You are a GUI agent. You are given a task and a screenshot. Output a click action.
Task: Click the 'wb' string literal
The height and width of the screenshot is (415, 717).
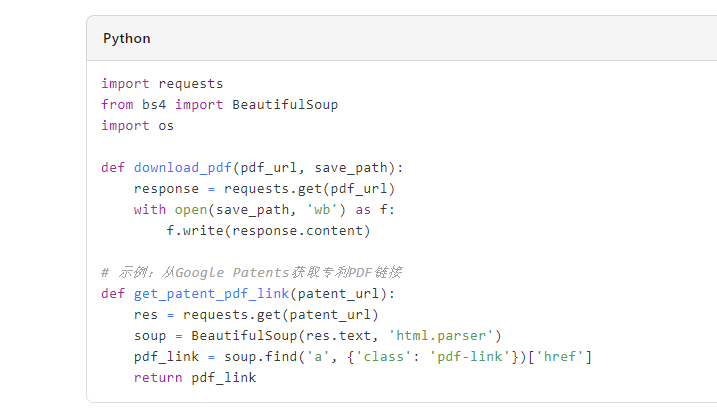point(327,209)
